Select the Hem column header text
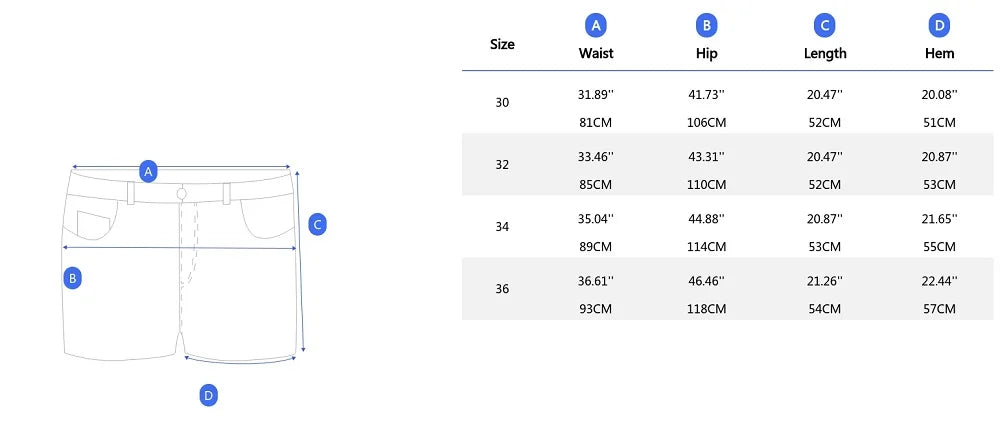 pyautogui.click(x=939, y=53)
